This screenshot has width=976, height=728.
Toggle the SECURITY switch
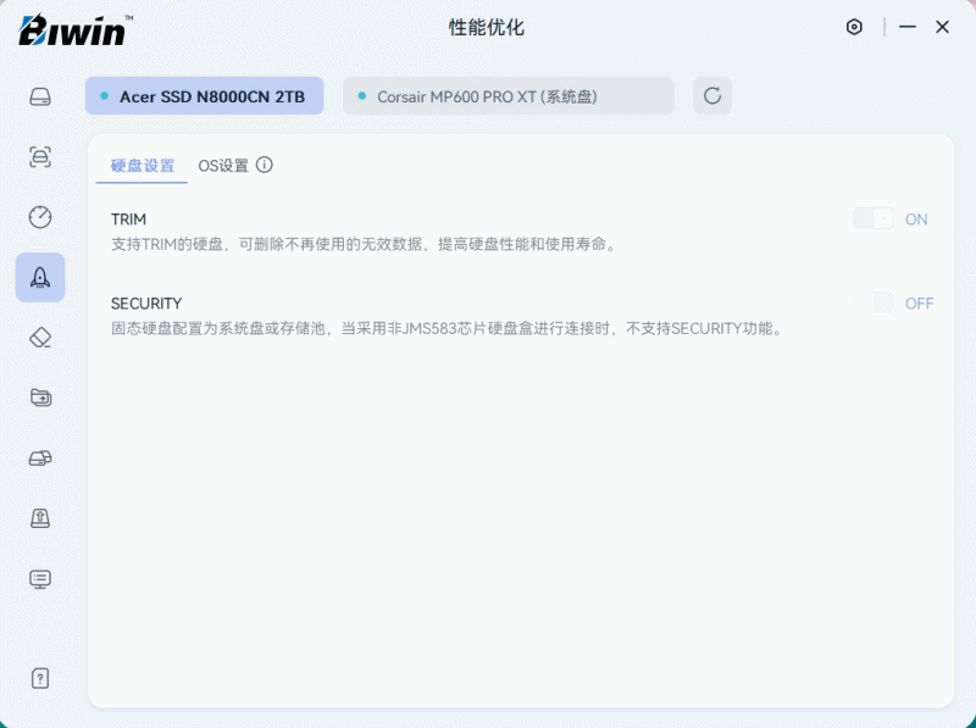tap(873, 303)
